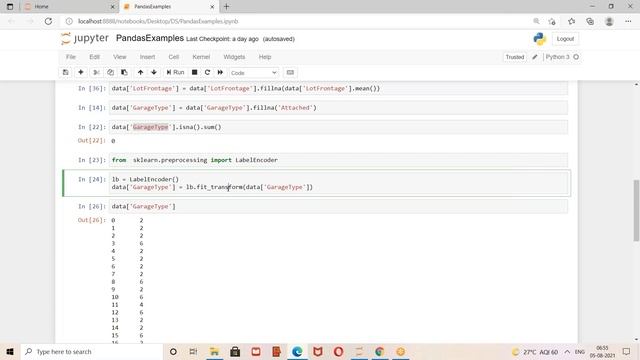Open the command palette keyboard icon
Screen dimensions: 640x360
pyautogui.click(x=290, y=72)
